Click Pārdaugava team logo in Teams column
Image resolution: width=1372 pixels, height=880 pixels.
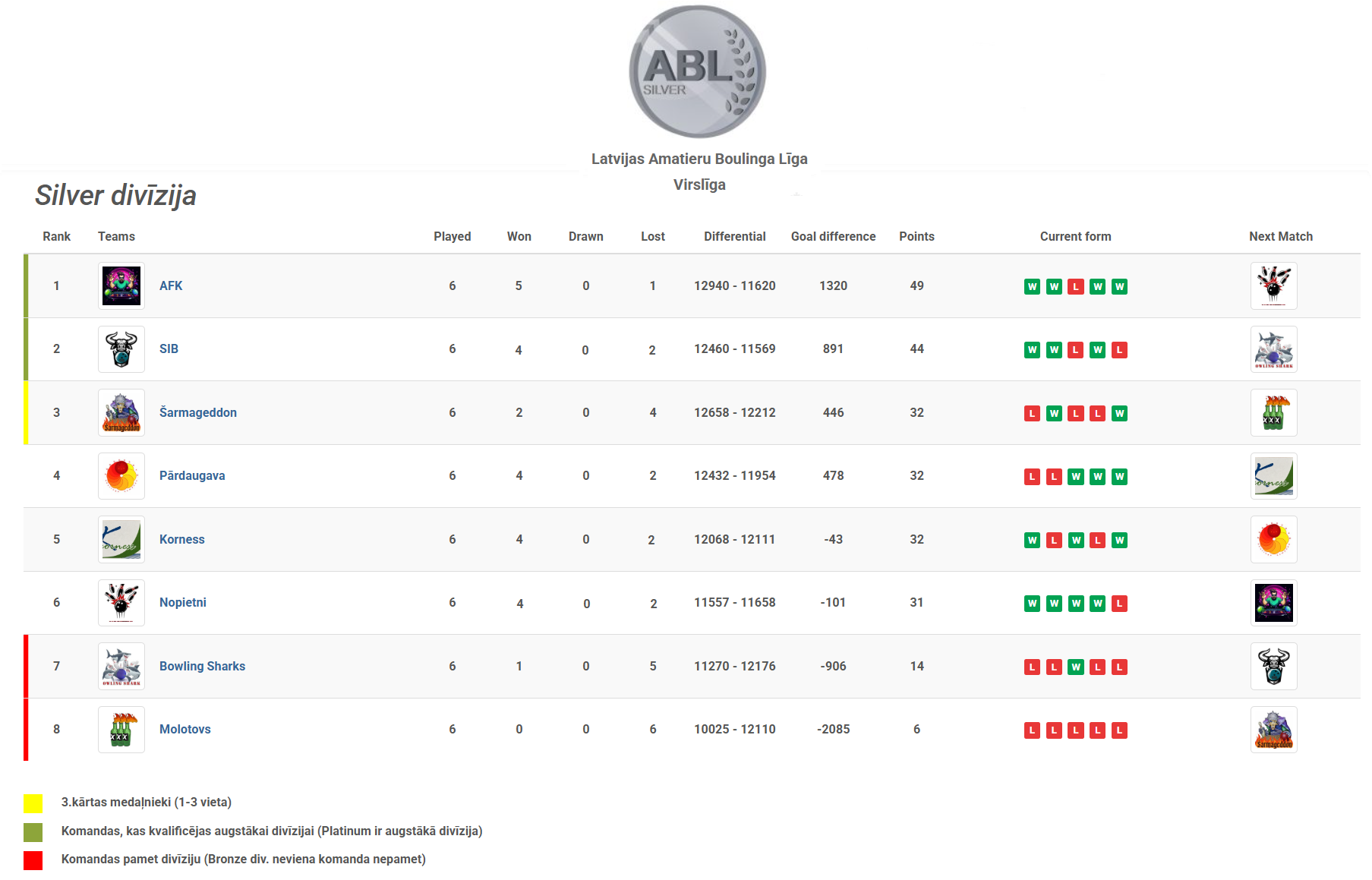coord(121,476)
